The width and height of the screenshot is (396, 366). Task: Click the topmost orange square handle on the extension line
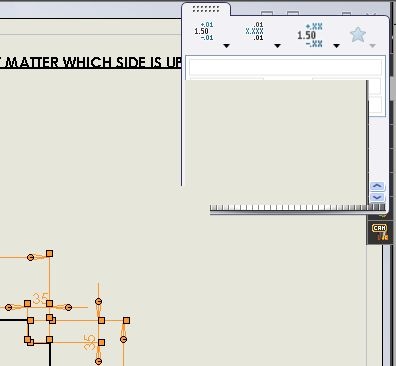49,253
